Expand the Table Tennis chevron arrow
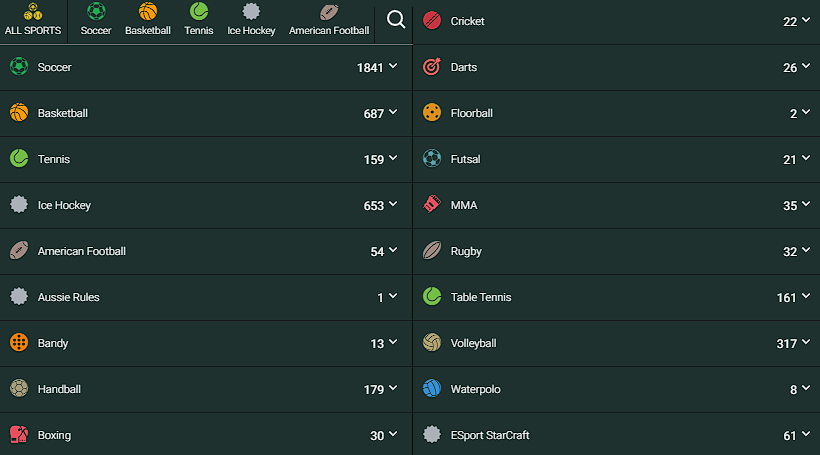Image resolution: width=820 pixels, height=455 pixels. tap(805, 297)
